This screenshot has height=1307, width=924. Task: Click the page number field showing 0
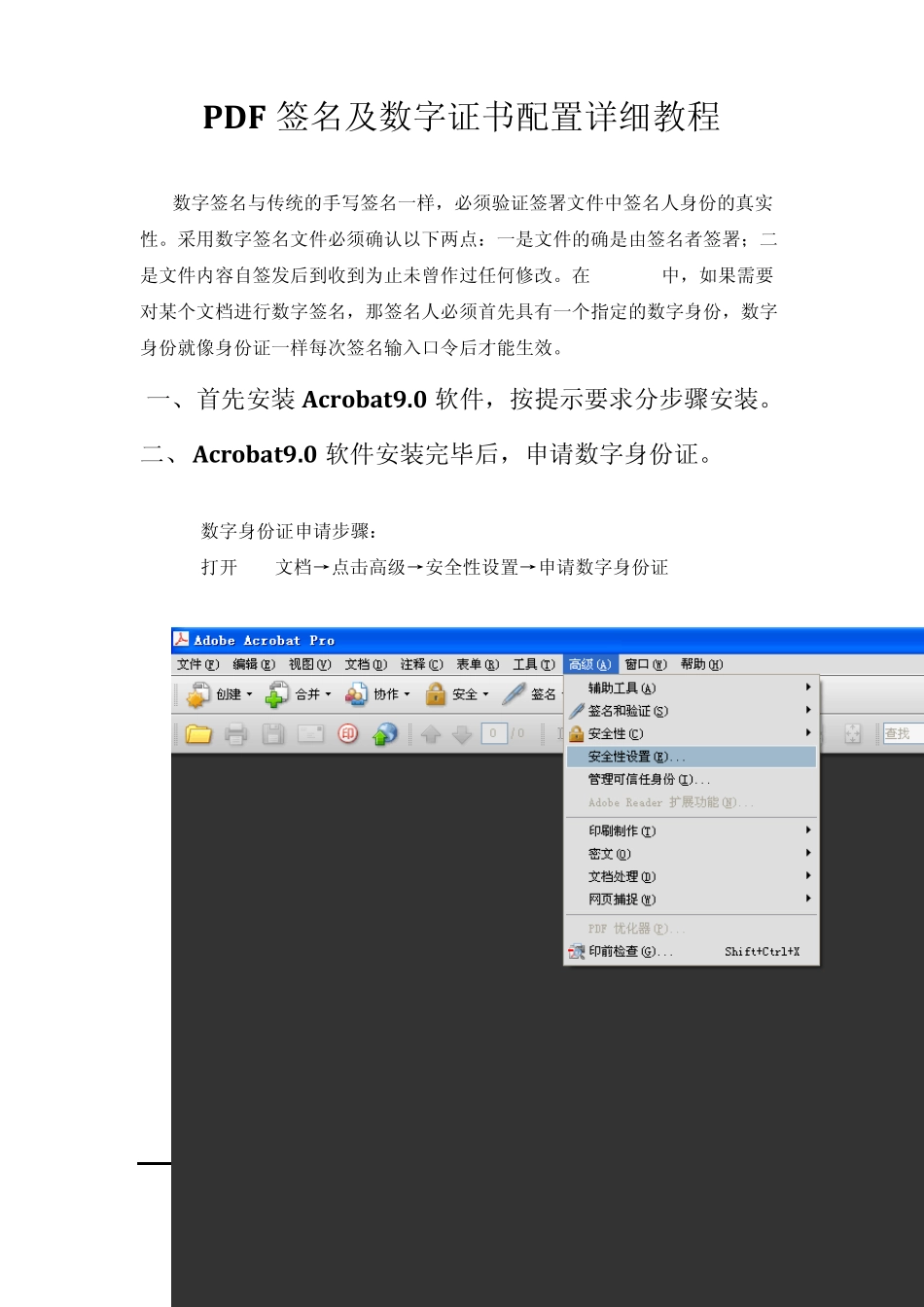click(494, 733)
